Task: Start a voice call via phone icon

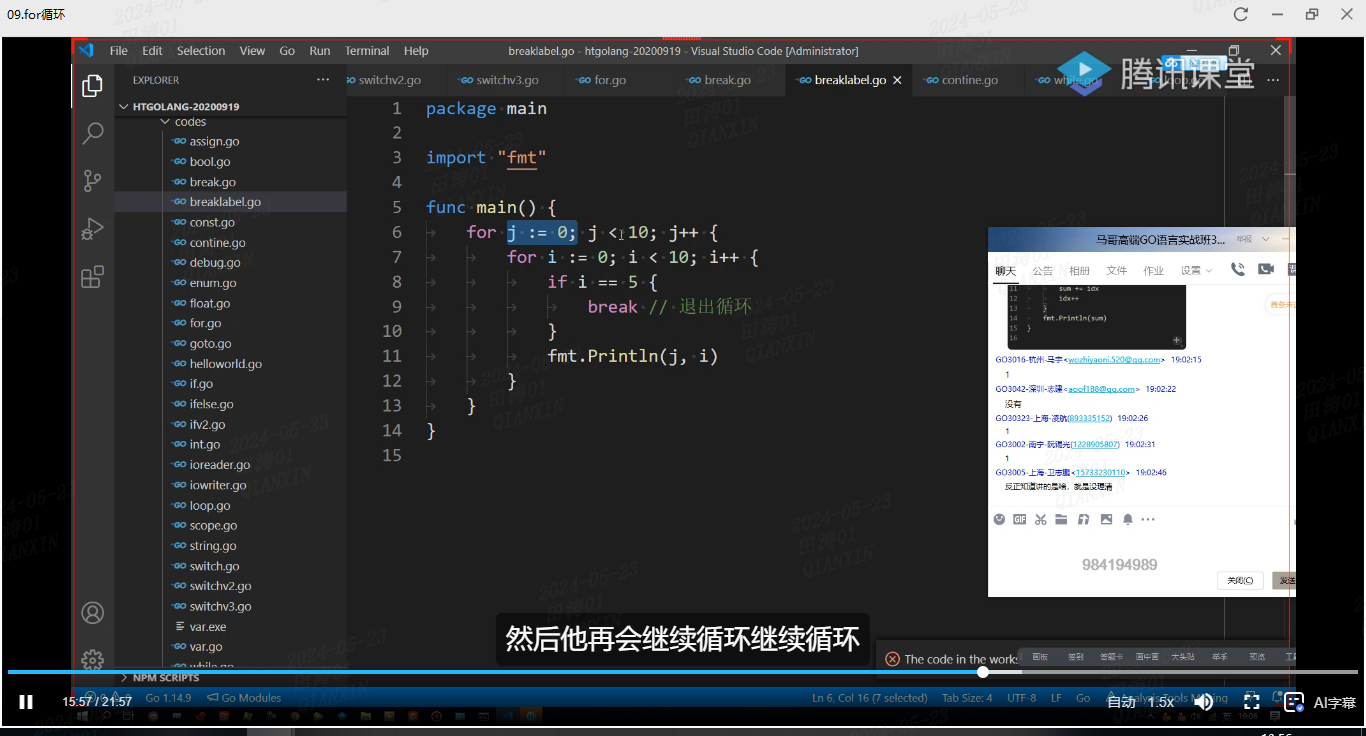Action: pyautogui.click(x=1238, y=269)
